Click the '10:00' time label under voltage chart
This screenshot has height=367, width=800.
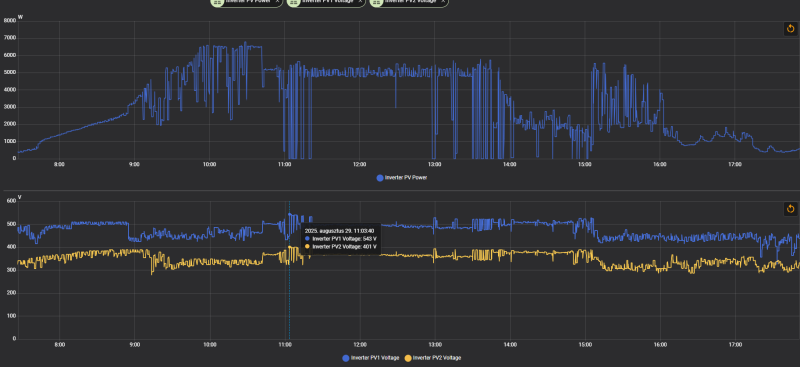209,345
